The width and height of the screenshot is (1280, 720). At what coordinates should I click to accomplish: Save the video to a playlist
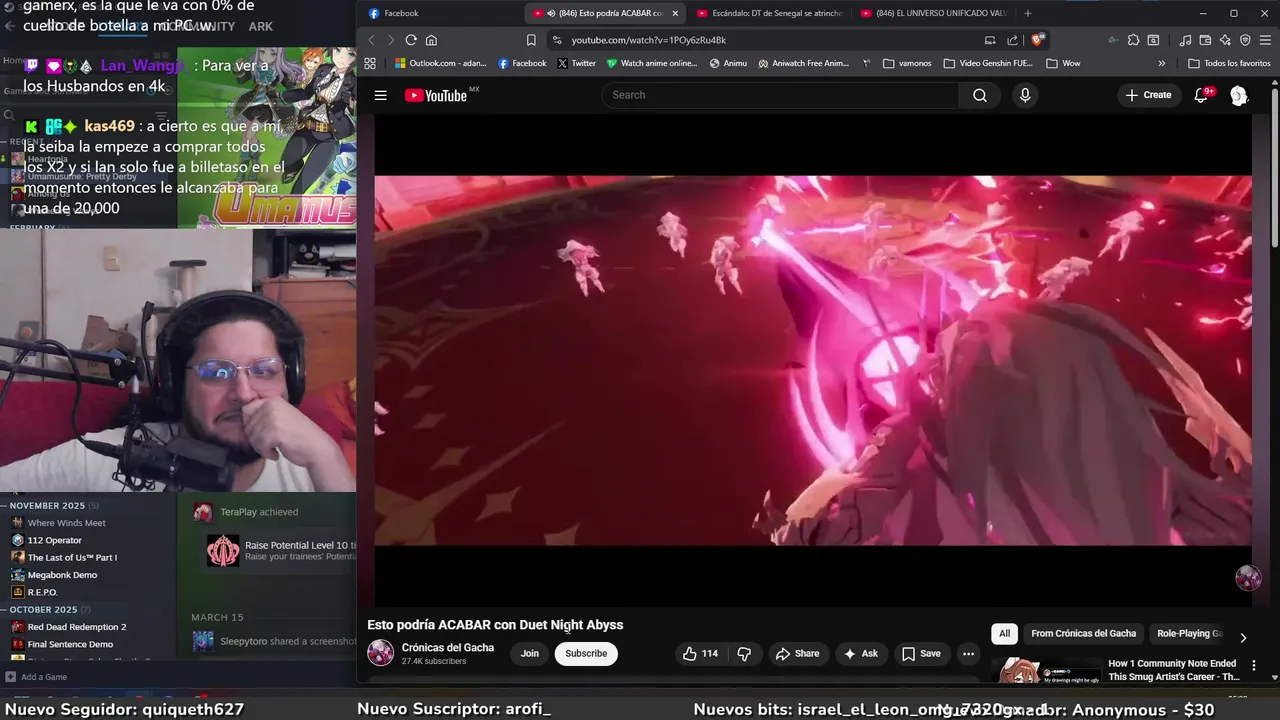(921, 654)
